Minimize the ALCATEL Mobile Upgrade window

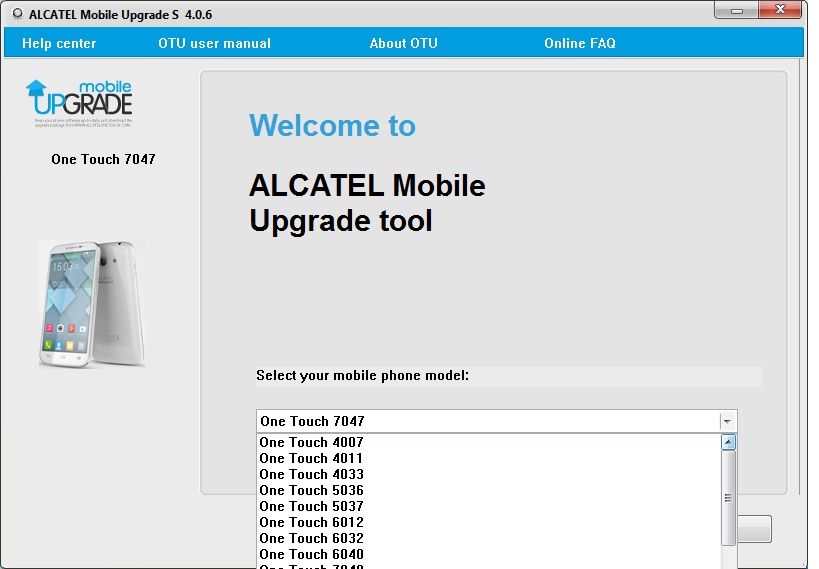point(735,10)
